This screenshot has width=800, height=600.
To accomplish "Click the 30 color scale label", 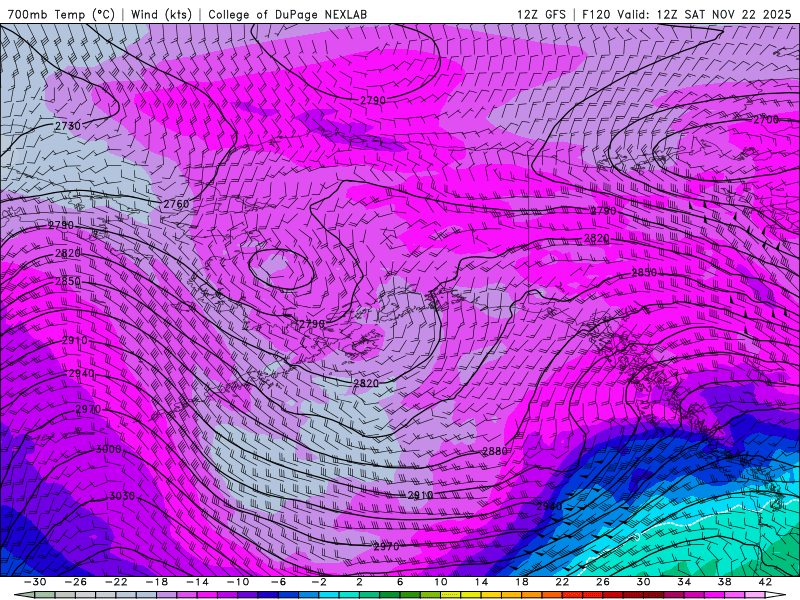I will point(643,582).
